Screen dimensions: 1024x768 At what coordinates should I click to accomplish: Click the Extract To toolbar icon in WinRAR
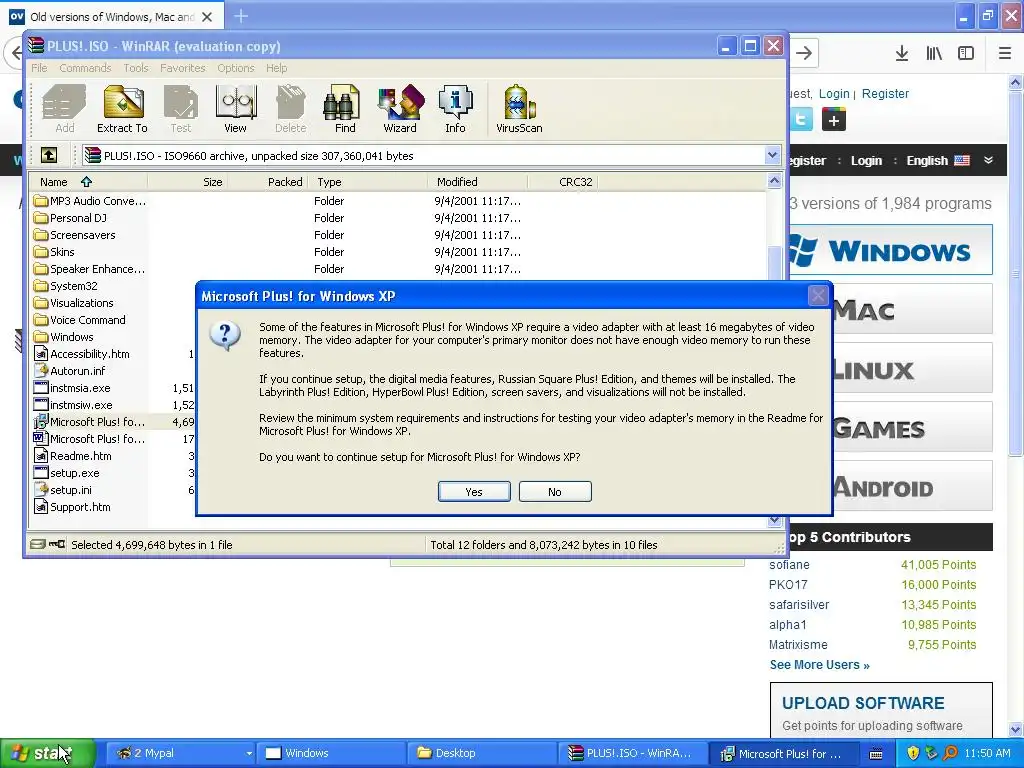tap(123, 109)
